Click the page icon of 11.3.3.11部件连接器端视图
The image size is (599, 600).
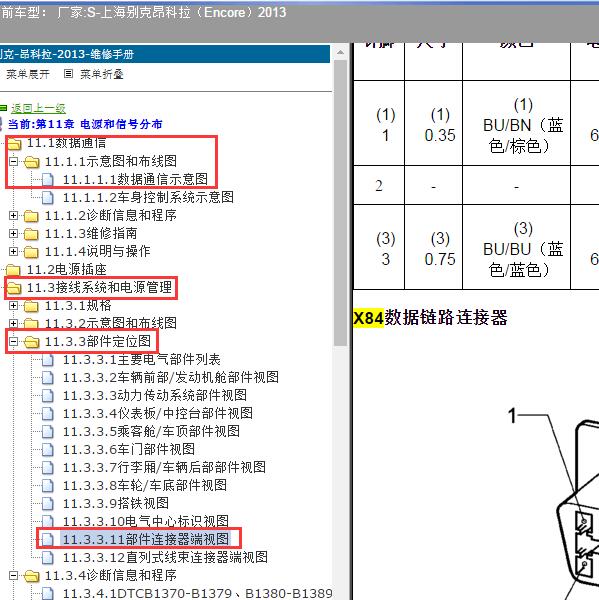[48, 540]
